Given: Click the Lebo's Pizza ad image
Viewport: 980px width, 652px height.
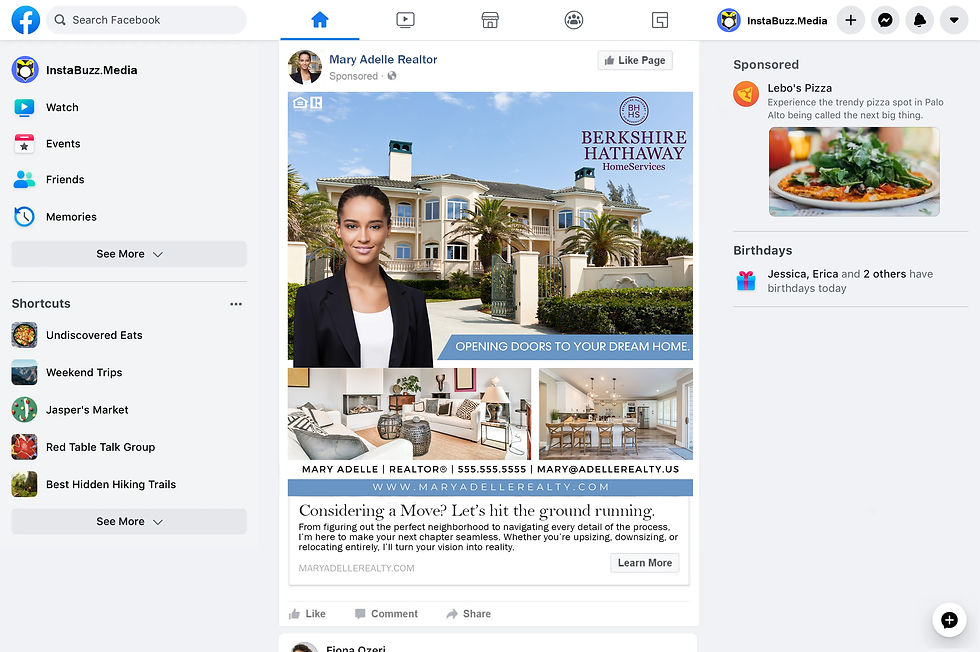Looking at the screenshot, I should (854, 172).
